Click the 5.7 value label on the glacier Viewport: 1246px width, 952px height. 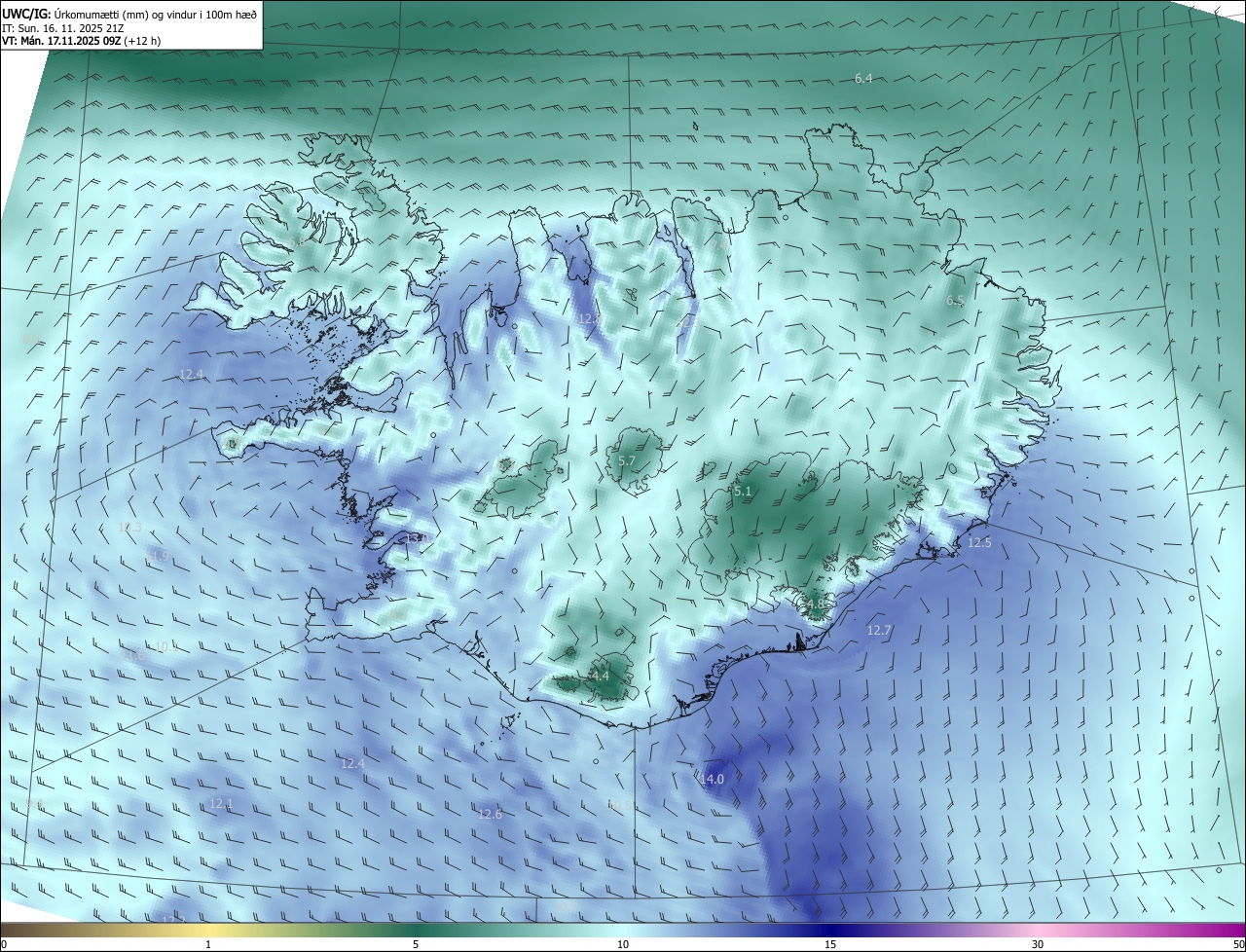point(627,461)
